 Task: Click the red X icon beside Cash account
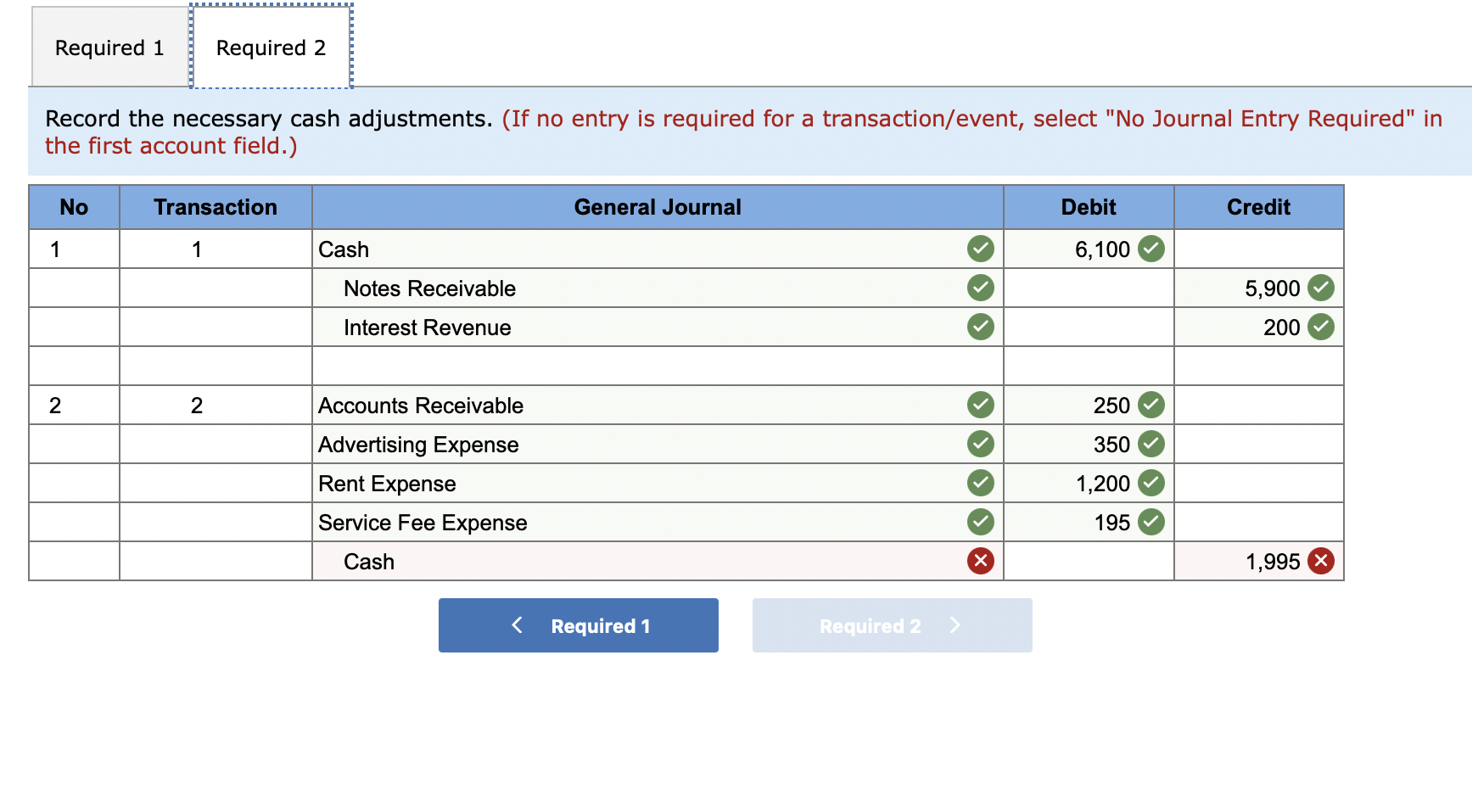point(980,561)
